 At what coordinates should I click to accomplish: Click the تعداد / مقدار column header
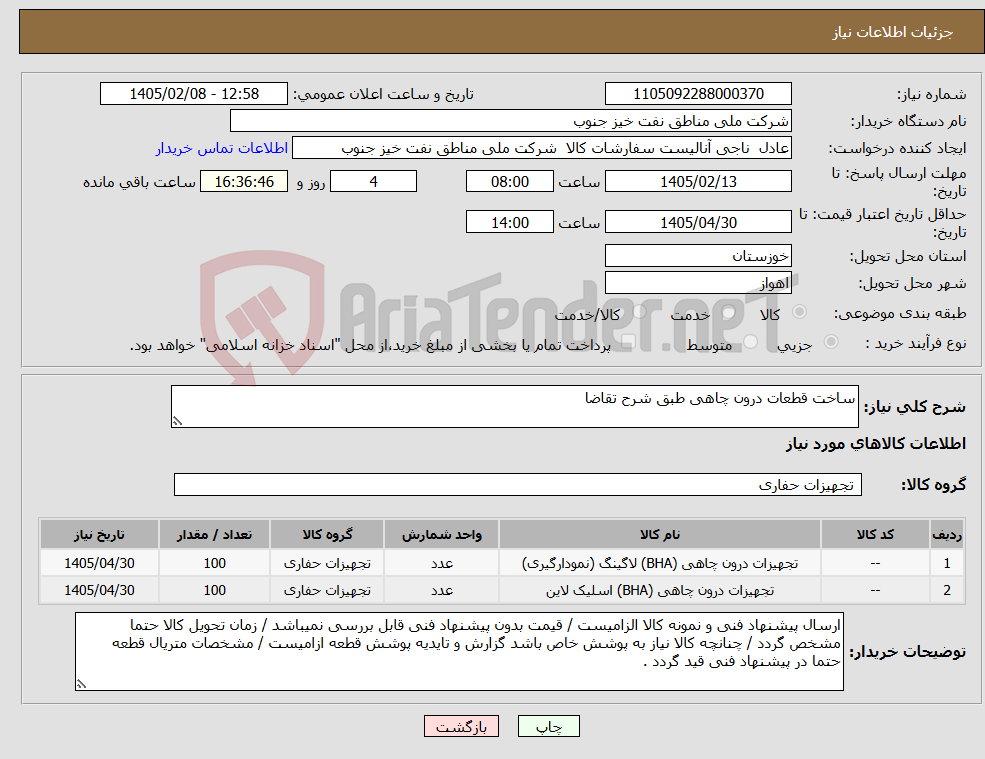214,535
